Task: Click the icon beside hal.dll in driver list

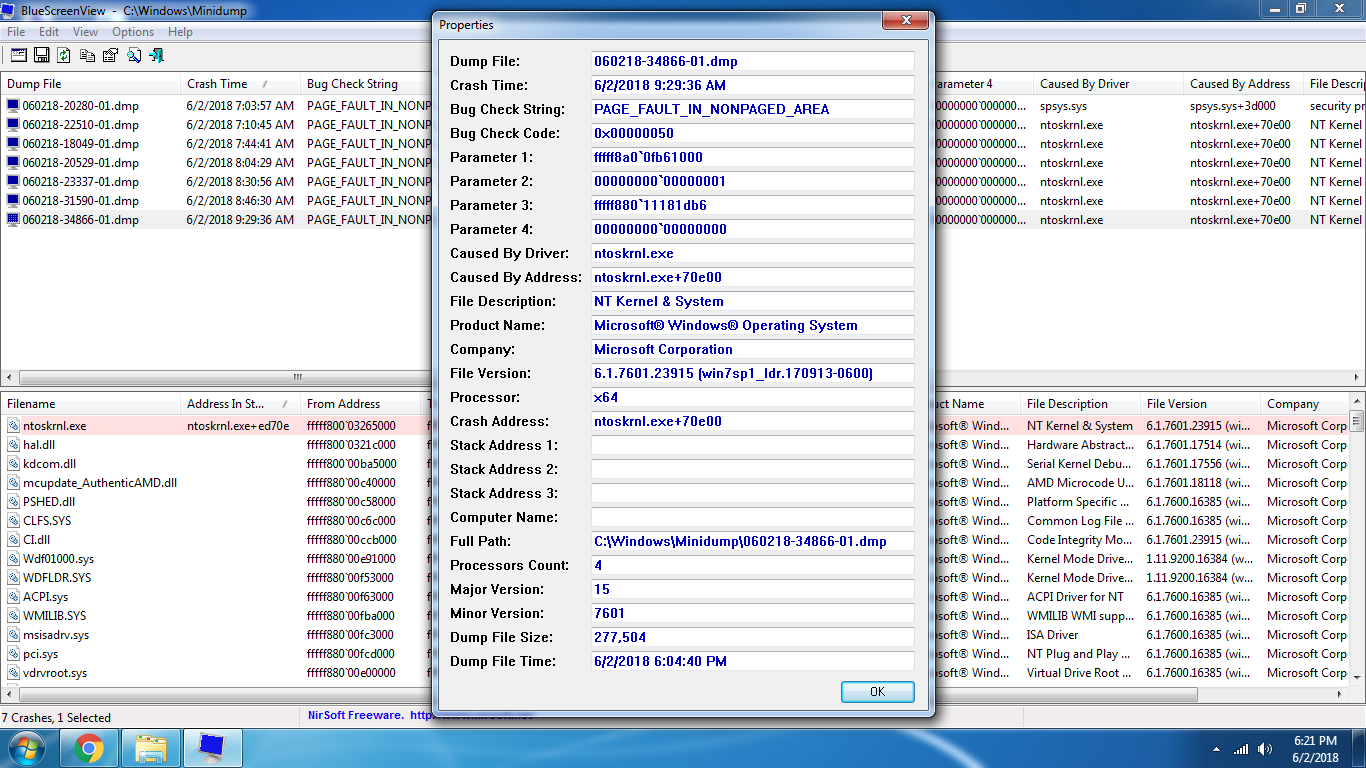Action: coord(13,445)
